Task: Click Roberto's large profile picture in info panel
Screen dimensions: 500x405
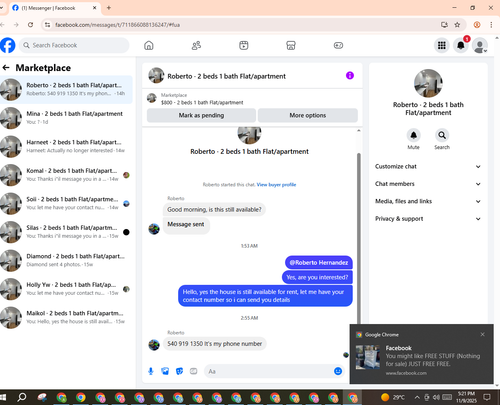Action: 428,83
